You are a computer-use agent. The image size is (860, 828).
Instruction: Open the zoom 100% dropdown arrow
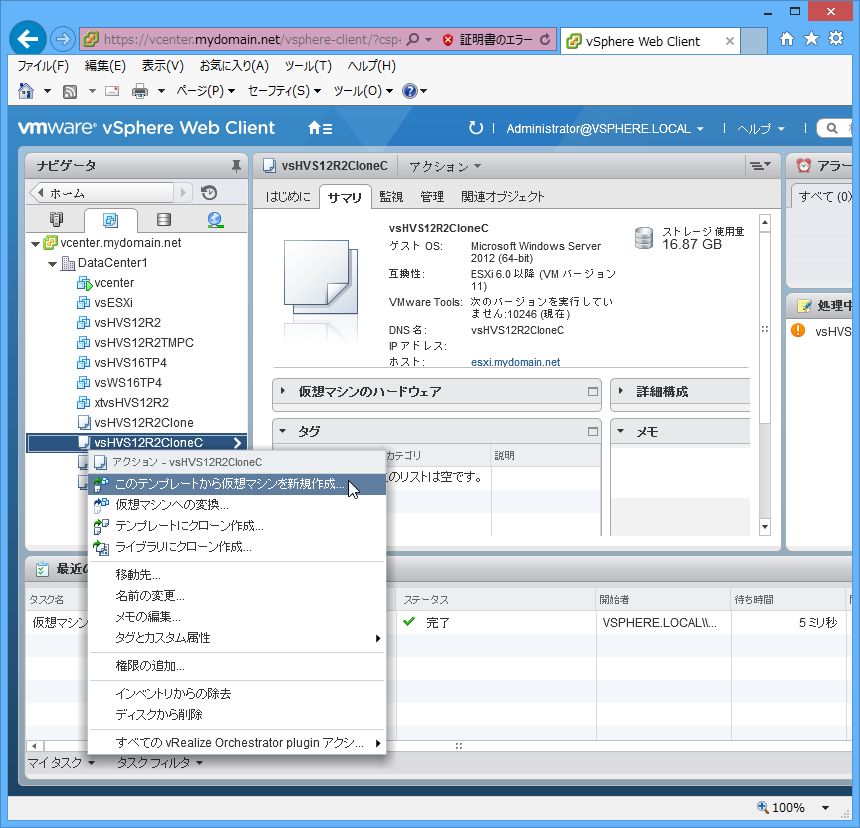pos(825,808)
